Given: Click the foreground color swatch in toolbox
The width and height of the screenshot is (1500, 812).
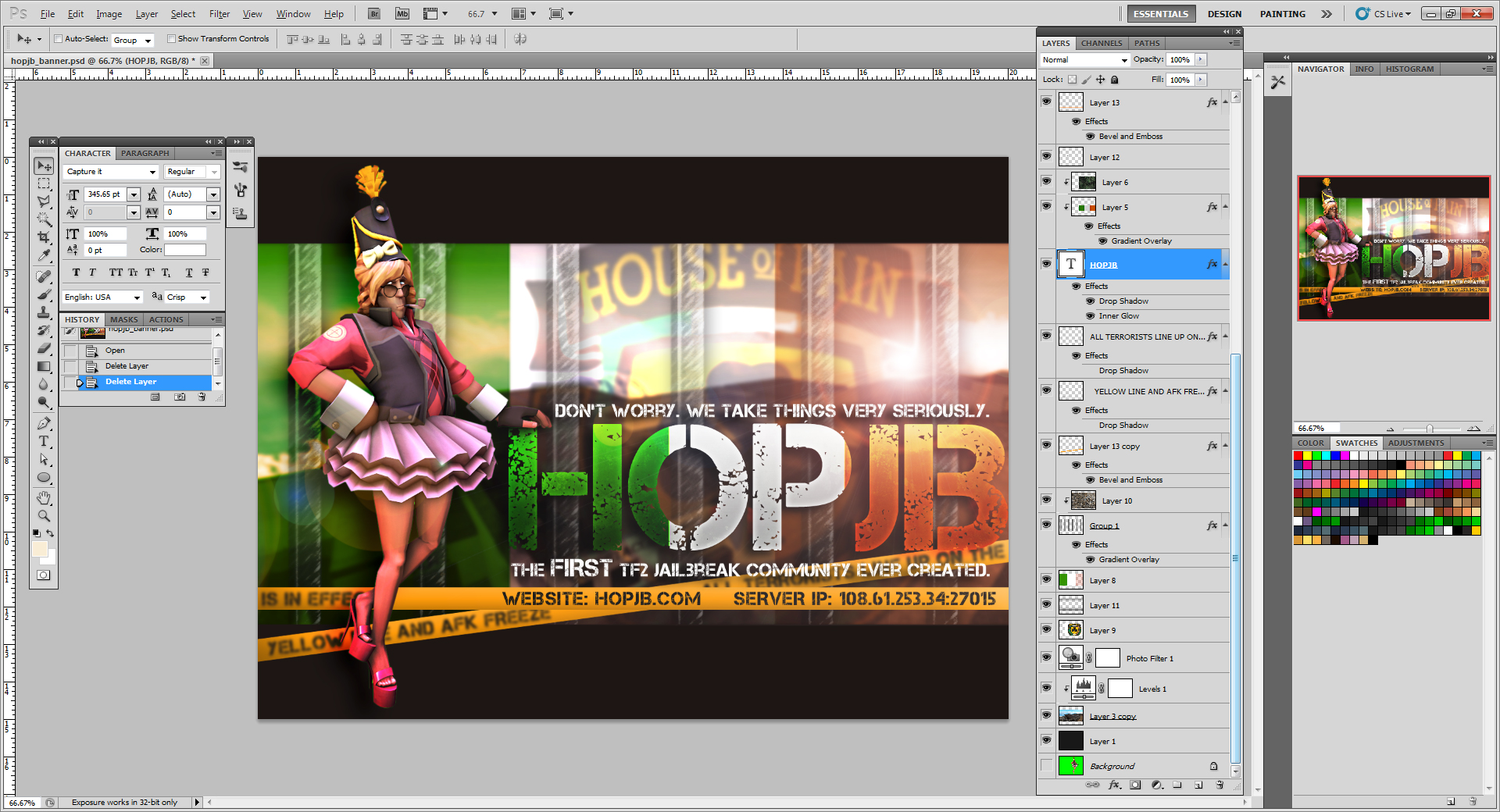Looking at the screenshot, I should pyautogui.click(x=40, y=549).
